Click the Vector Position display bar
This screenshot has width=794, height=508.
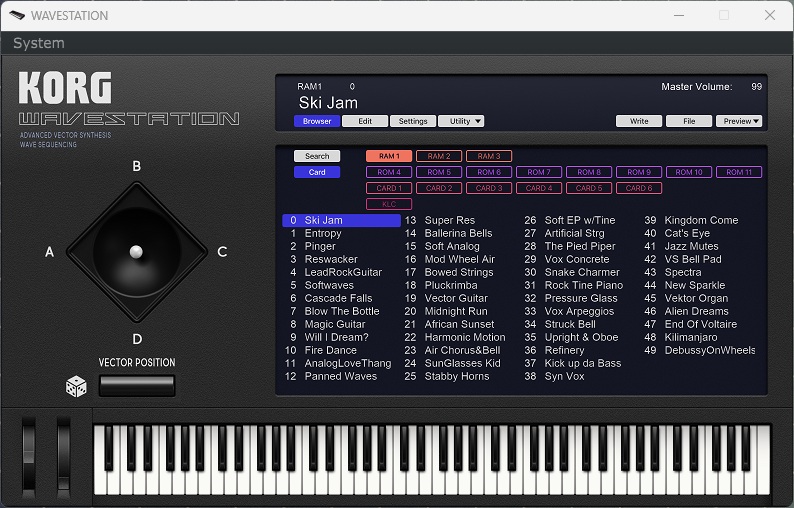click(137, 386)
